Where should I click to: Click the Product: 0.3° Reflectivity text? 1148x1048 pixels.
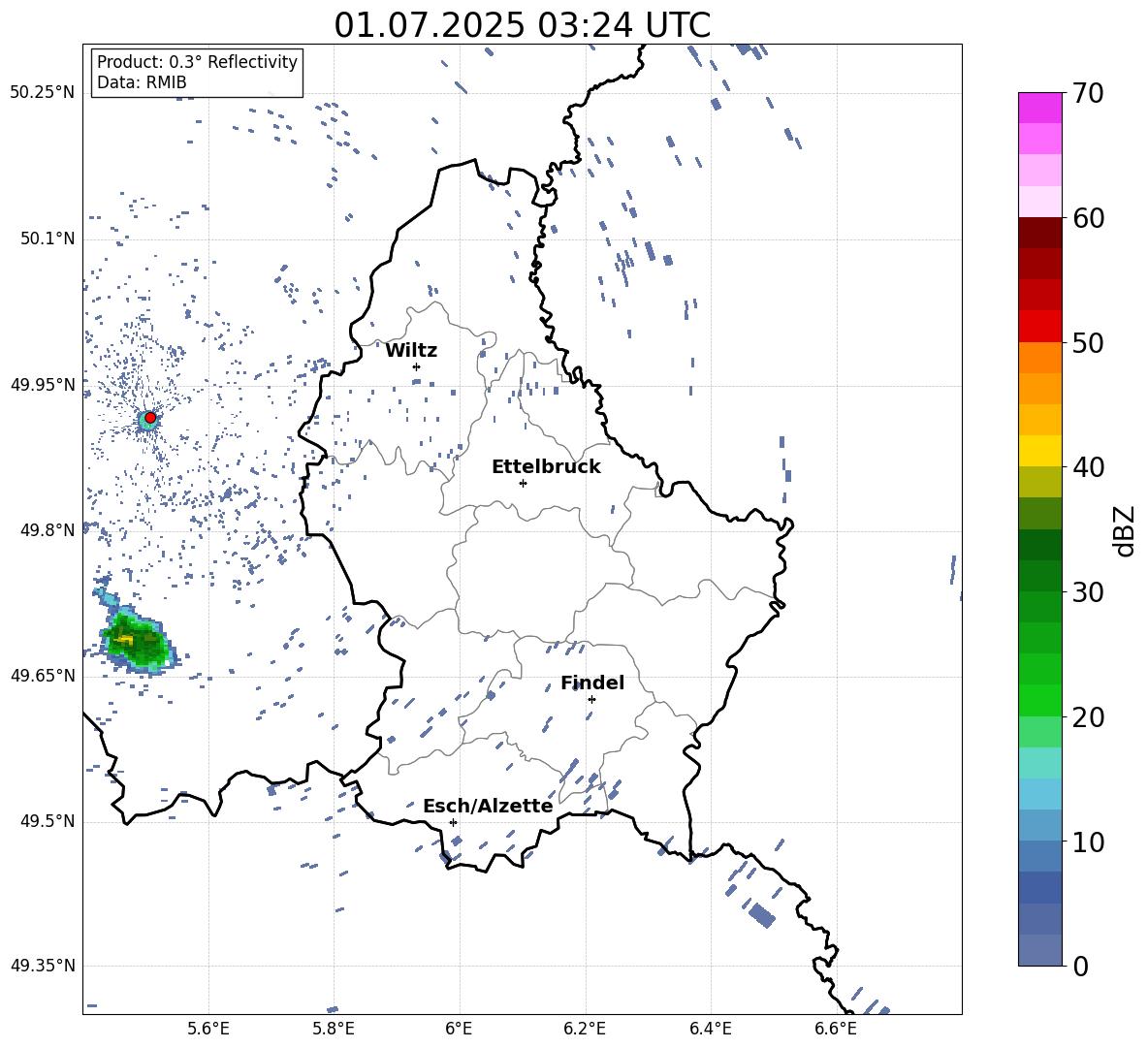[x=197, y=62]
